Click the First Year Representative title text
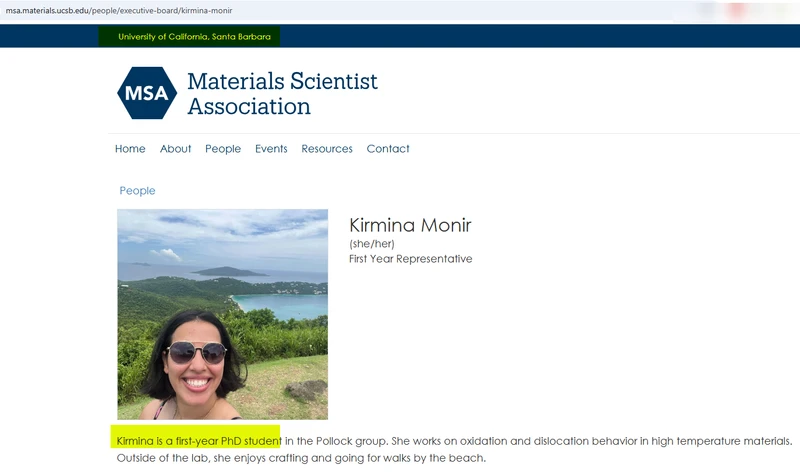Viewport: 800px width, 476px height. (x=410, y=259)
